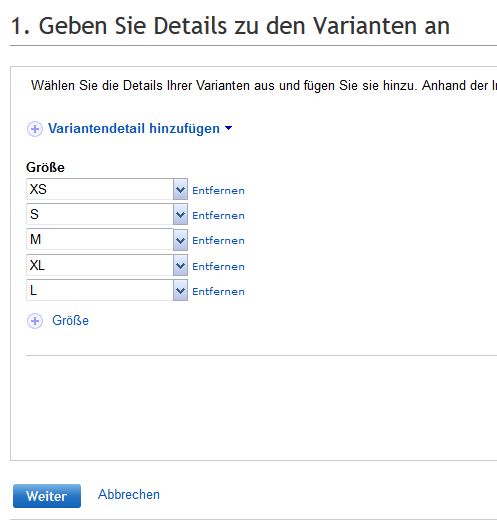Viewport: 497px width, 529px height.
Task: Remove the M size via Entfernen
Action: pos(218,241)
